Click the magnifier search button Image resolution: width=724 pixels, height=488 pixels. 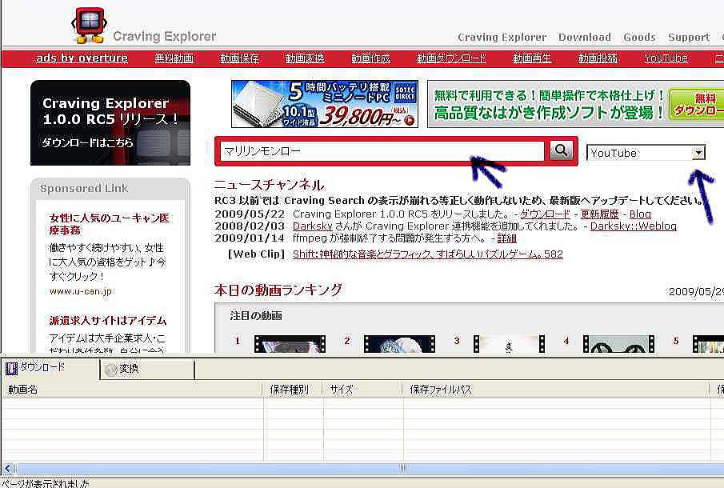pos(561,150)
